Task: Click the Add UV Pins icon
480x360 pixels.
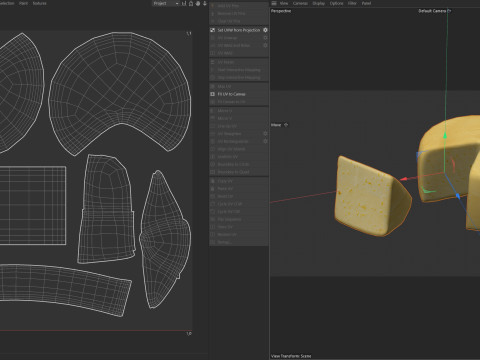Action: [212, 6]
